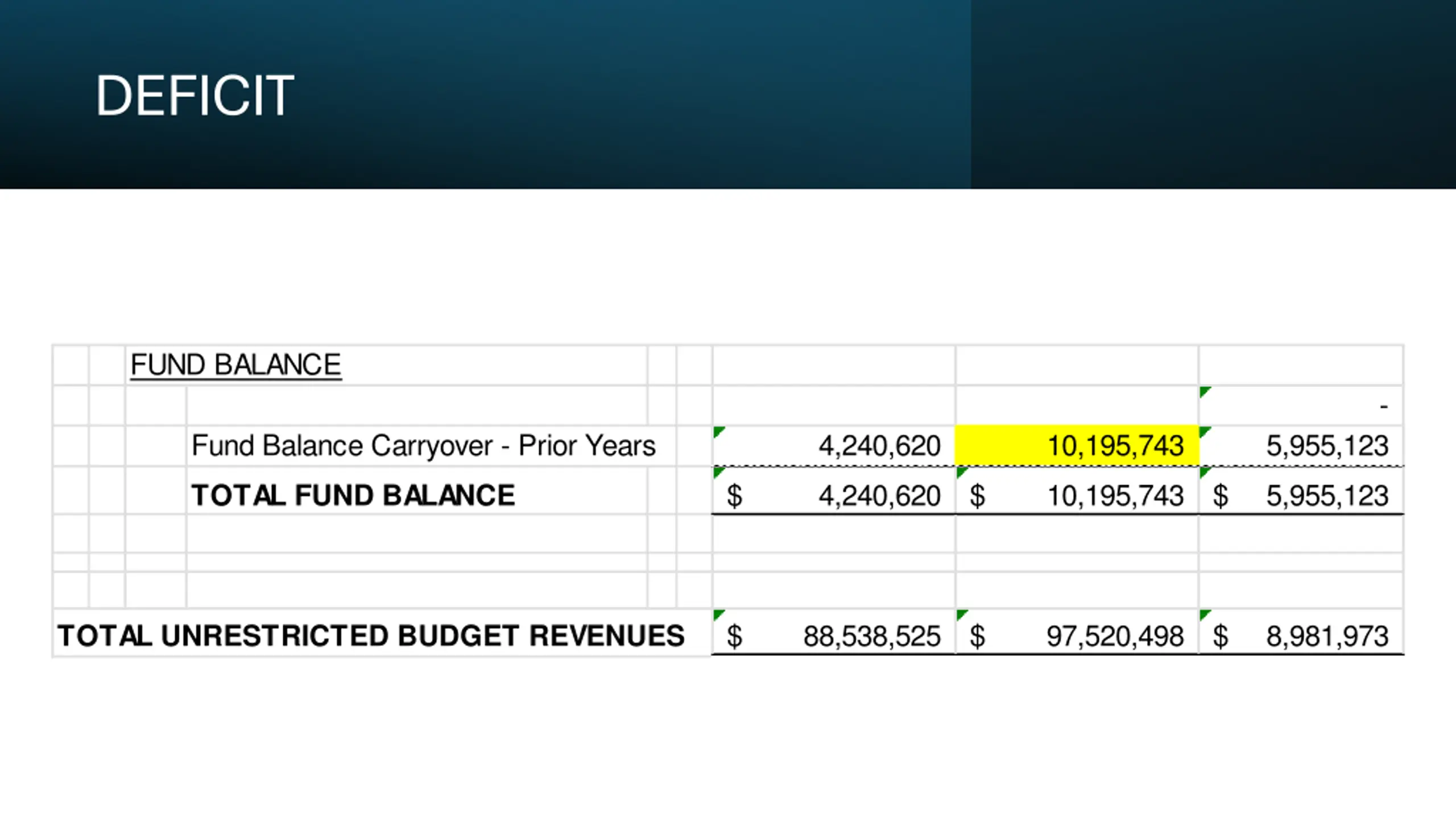Click the DEFICIT slide title

coord(195,96)
